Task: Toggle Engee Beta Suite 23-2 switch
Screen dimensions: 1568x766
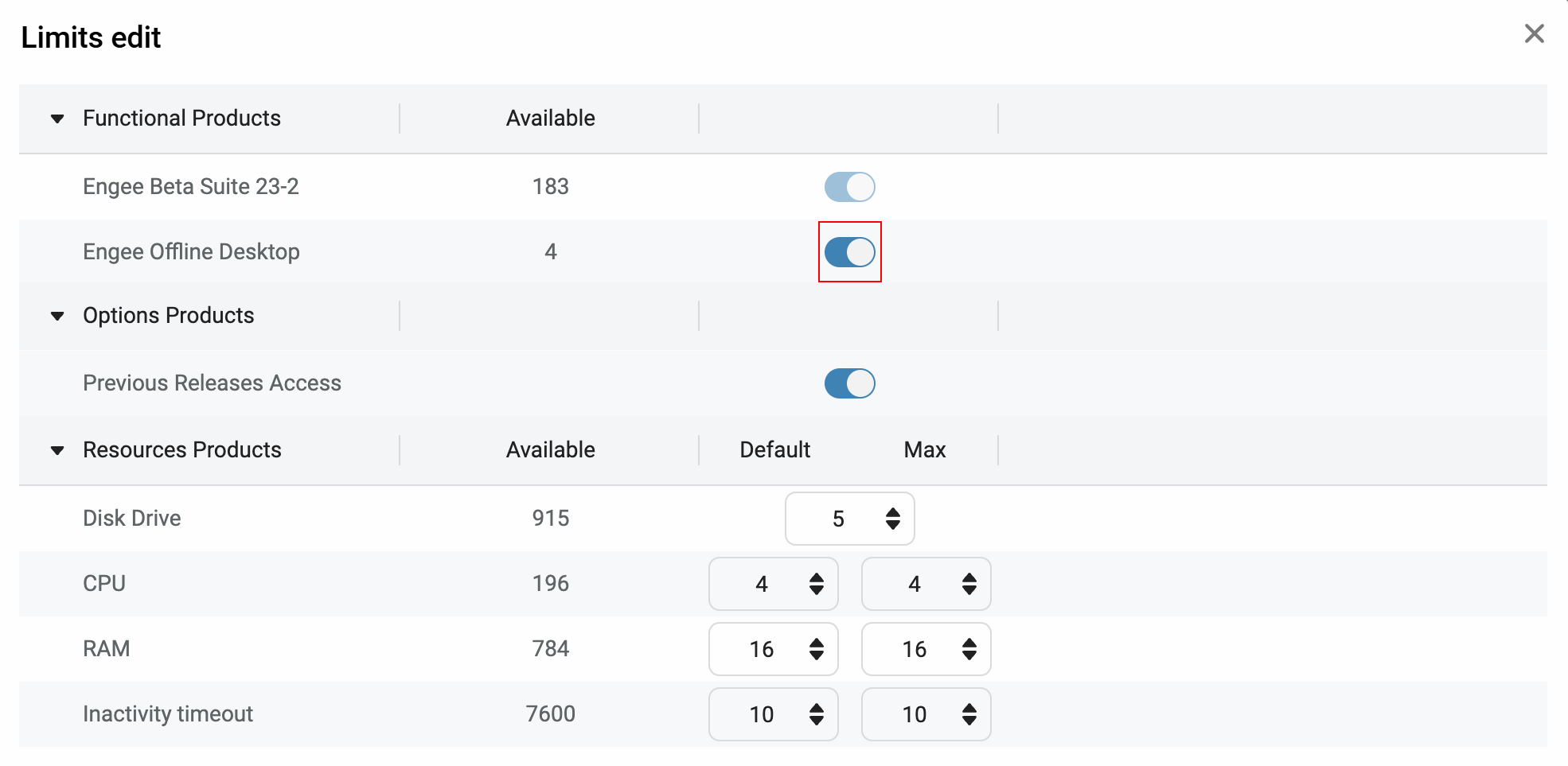Action: pos(849,187)
